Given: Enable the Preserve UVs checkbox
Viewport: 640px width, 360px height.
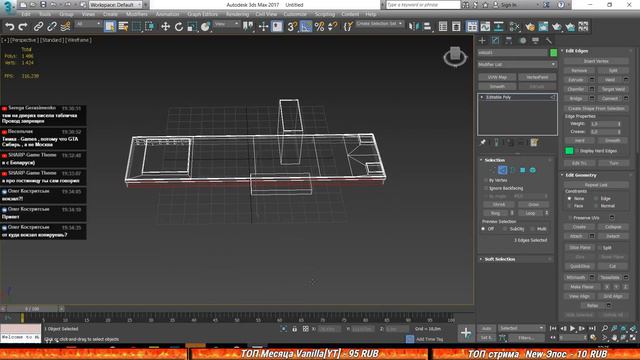Looking at the screenshot, I should 570,218.
